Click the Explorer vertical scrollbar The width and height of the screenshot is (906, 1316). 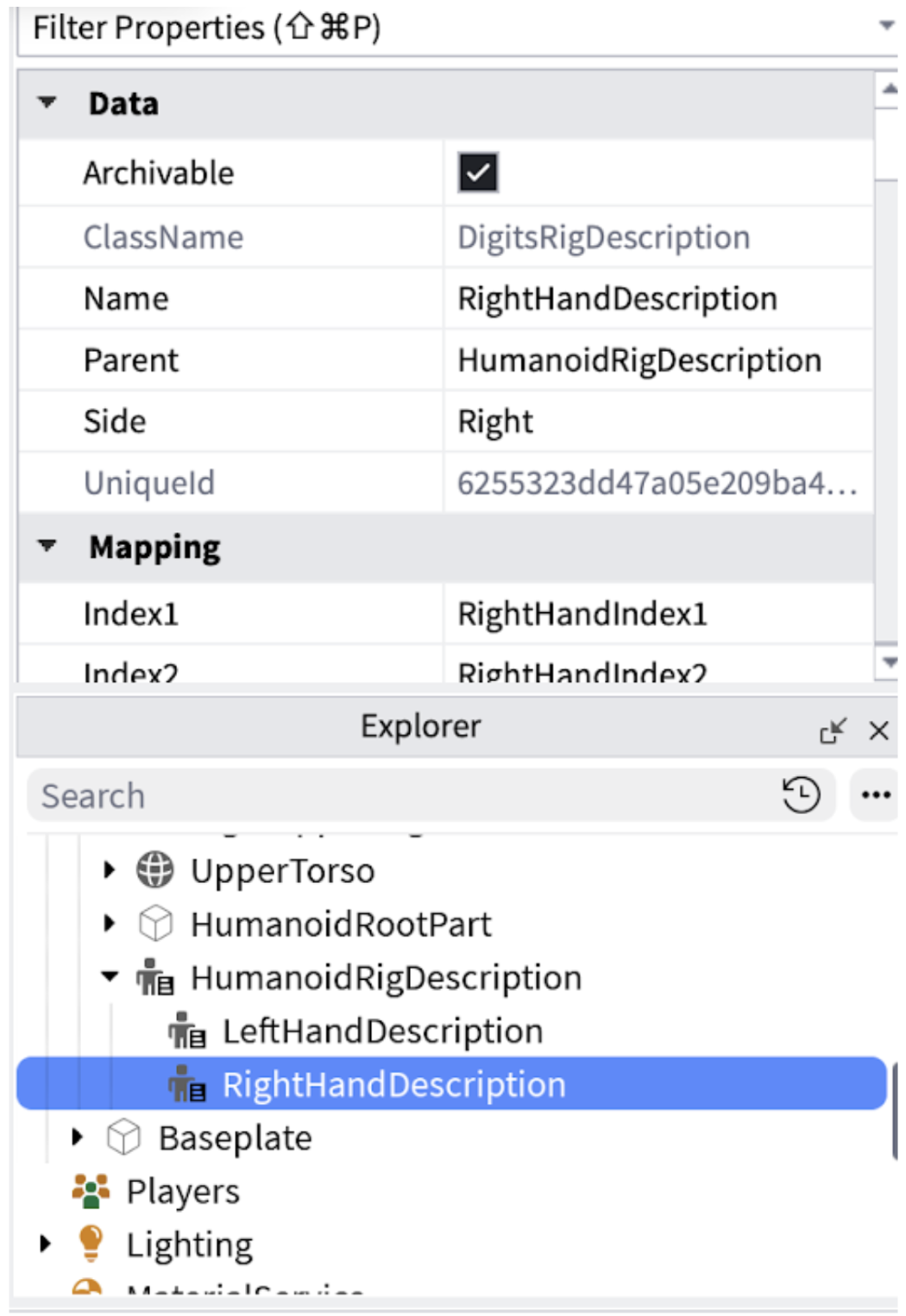[894, 1110]
